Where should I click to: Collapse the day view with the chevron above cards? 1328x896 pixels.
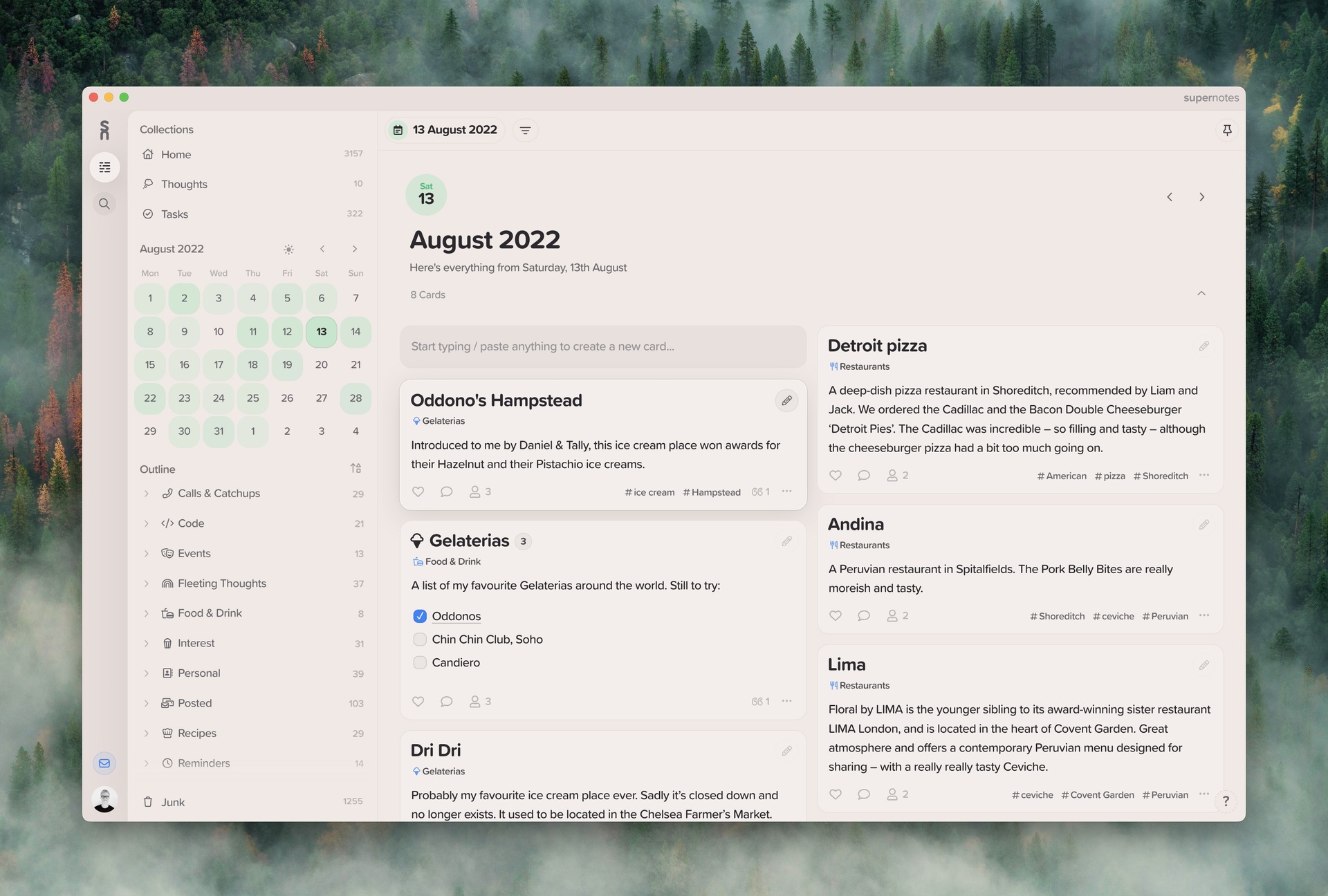click(x=1201, y=294)
